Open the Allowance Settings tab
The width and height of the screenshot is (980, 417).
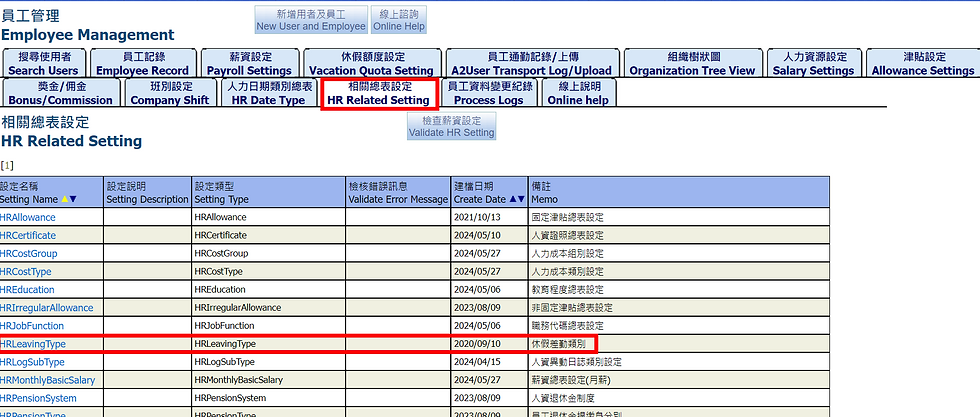(923, 64)
